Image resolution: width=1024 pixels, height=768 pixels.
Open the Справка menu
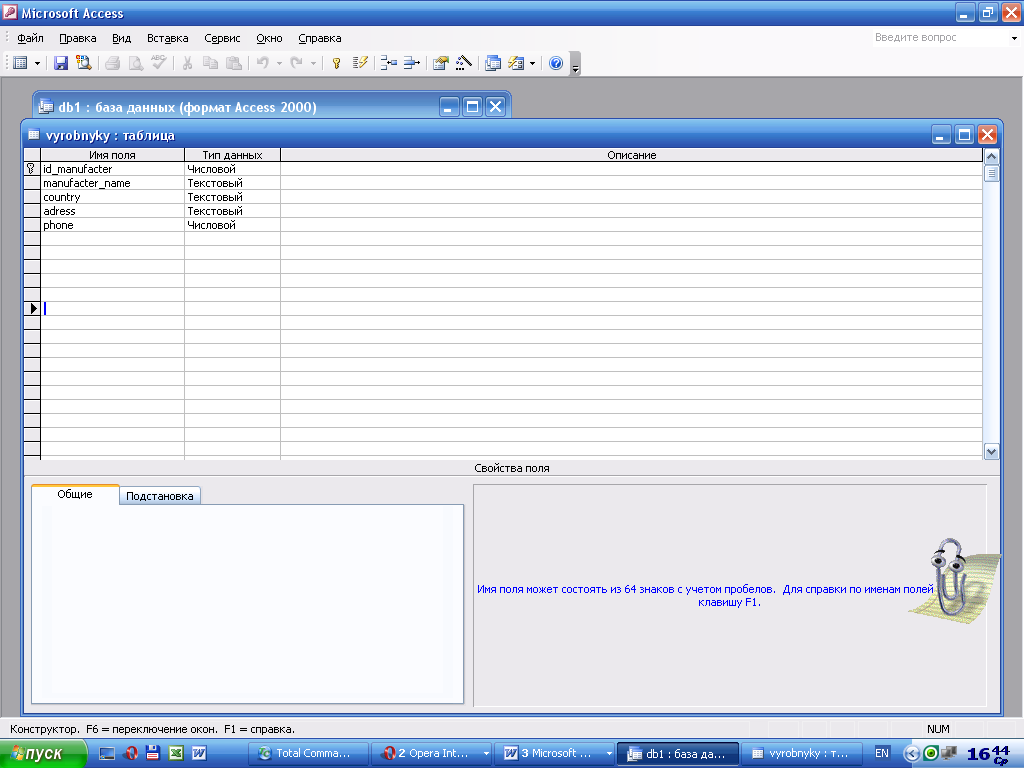tap(319, 38)
